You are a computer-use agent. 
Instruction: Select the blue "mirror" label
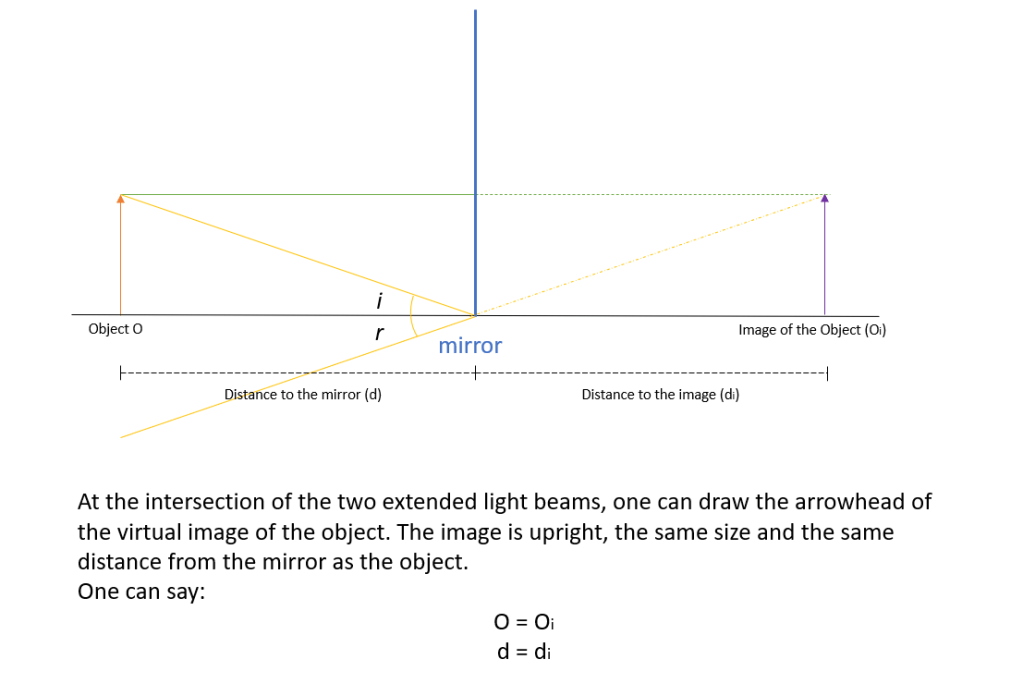tap(470, 346)
